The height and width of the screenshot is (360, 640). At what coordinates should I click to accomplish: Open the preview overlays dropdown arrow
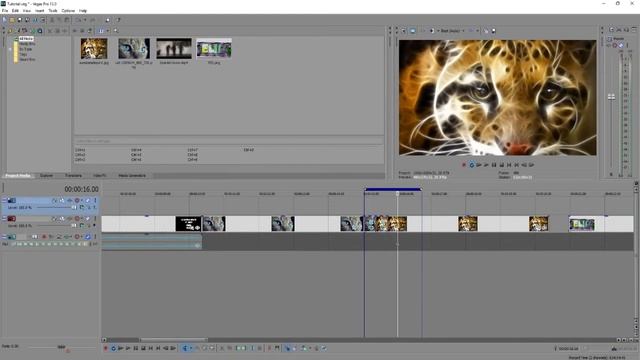(x=477, y=31)
